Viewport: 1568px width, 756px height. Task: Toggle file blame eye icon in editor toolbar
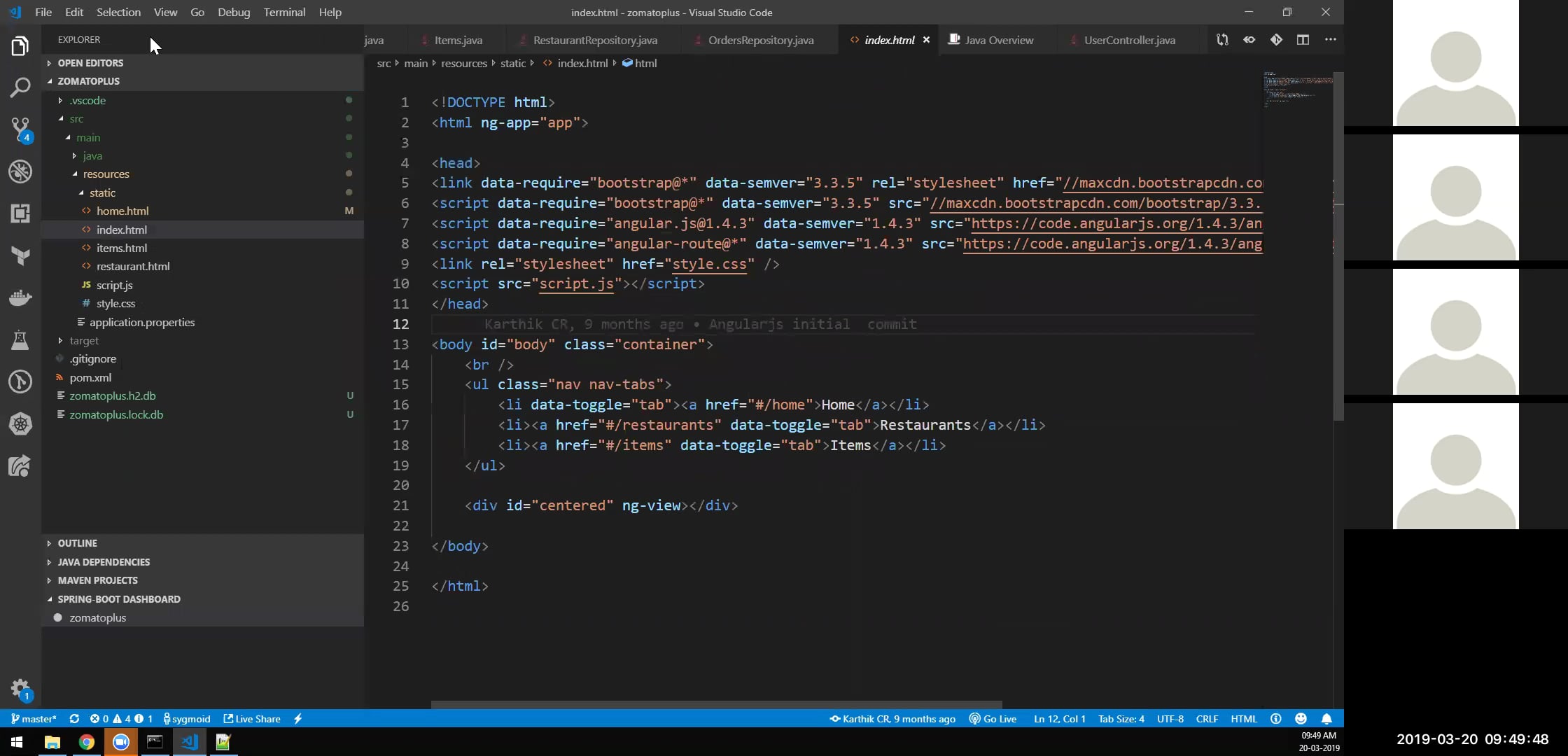[x=1249, y=40]
